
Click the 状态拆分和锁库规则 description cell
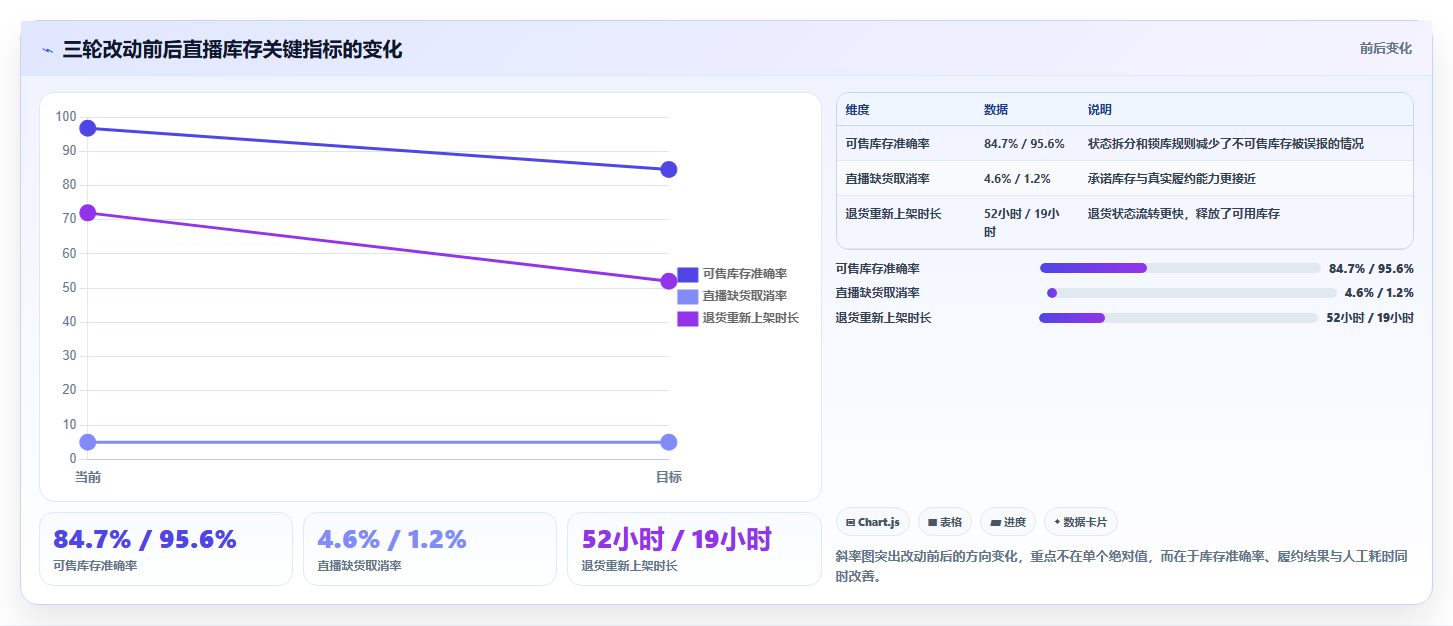(x=1226, y=144)
